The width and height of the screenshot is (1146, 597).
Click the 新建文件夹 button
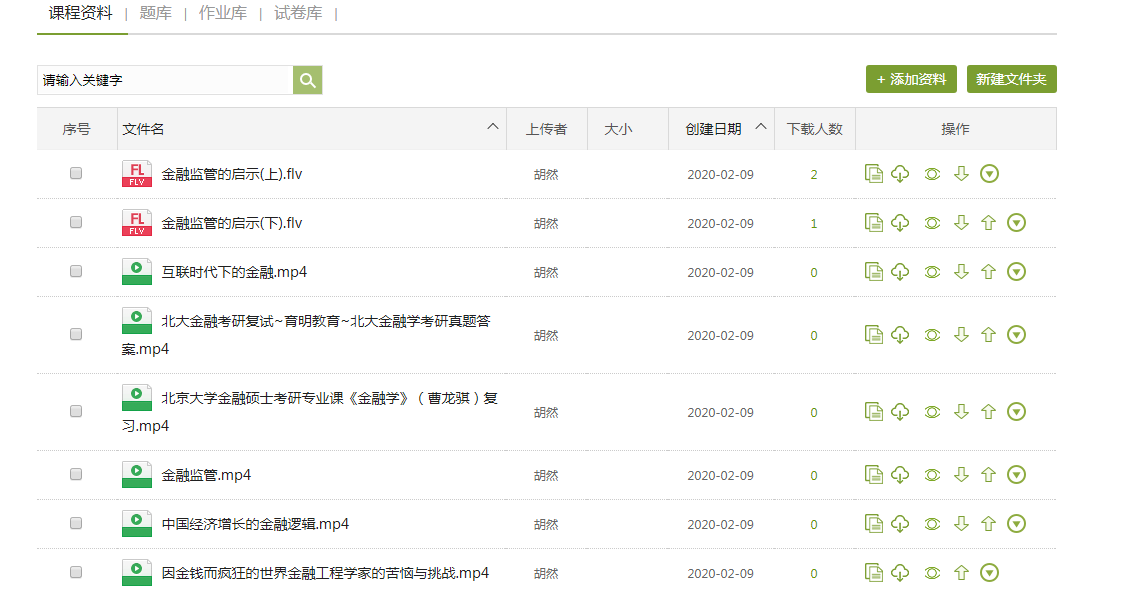[1011, 79]
